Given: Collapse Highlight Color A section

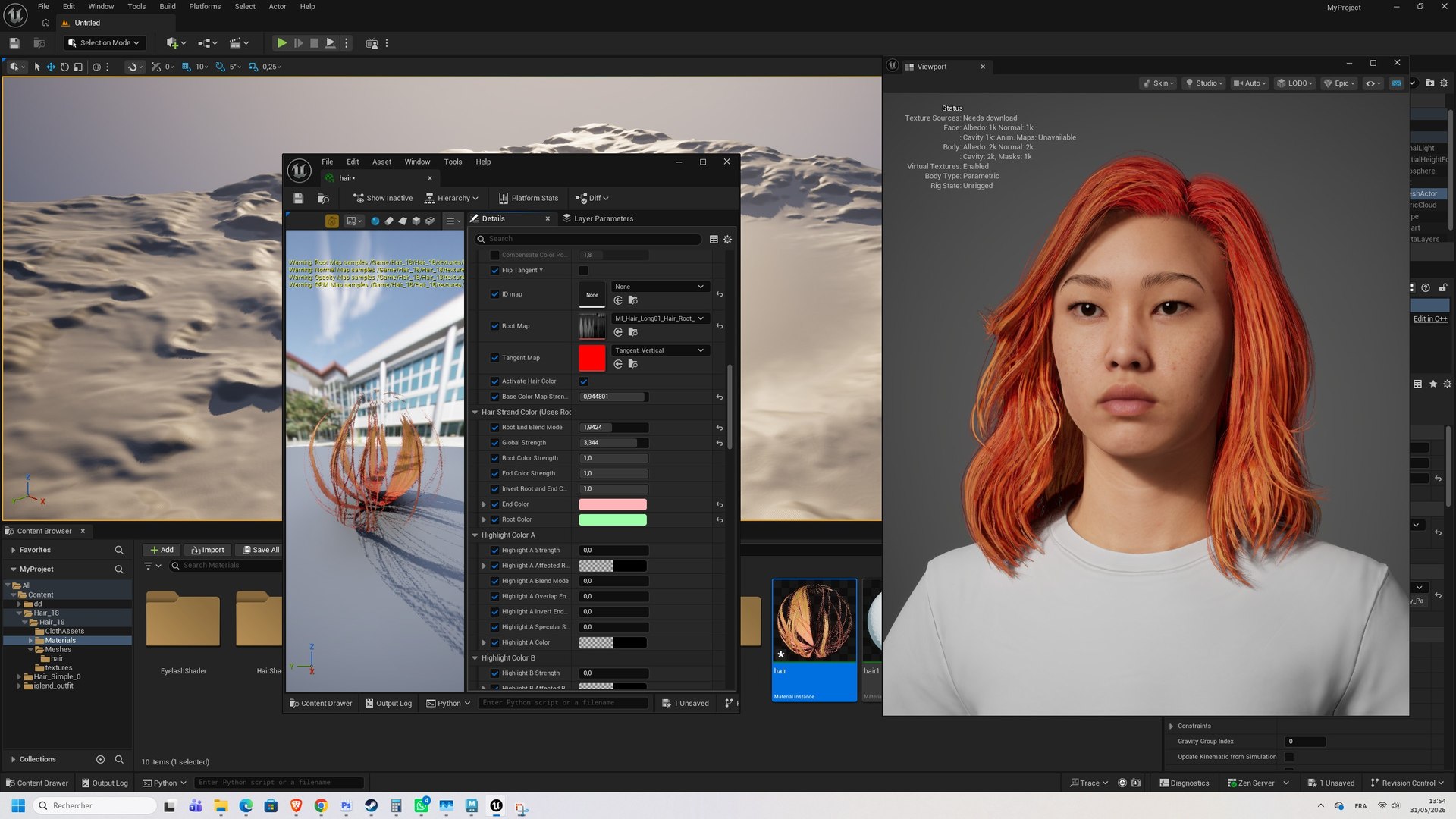Looking at the screenshot, I should [x=475, y=535].
